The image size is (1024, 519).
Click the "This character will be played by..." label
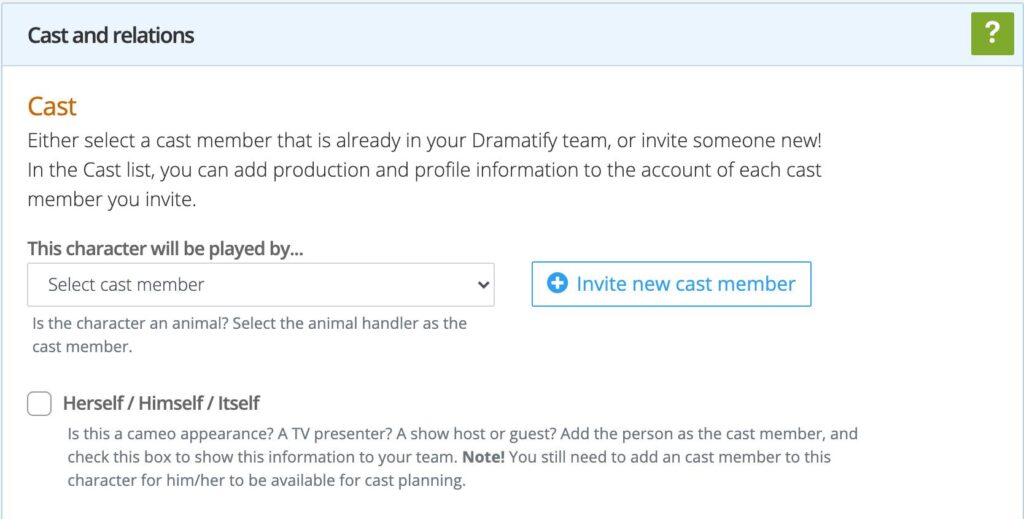tap(165, 249)
